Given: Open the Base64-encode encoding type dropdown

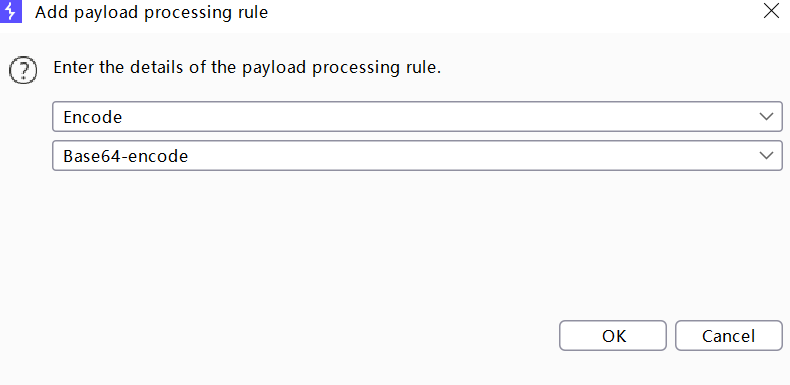Looking at the screenshot, I should [417, 155].
